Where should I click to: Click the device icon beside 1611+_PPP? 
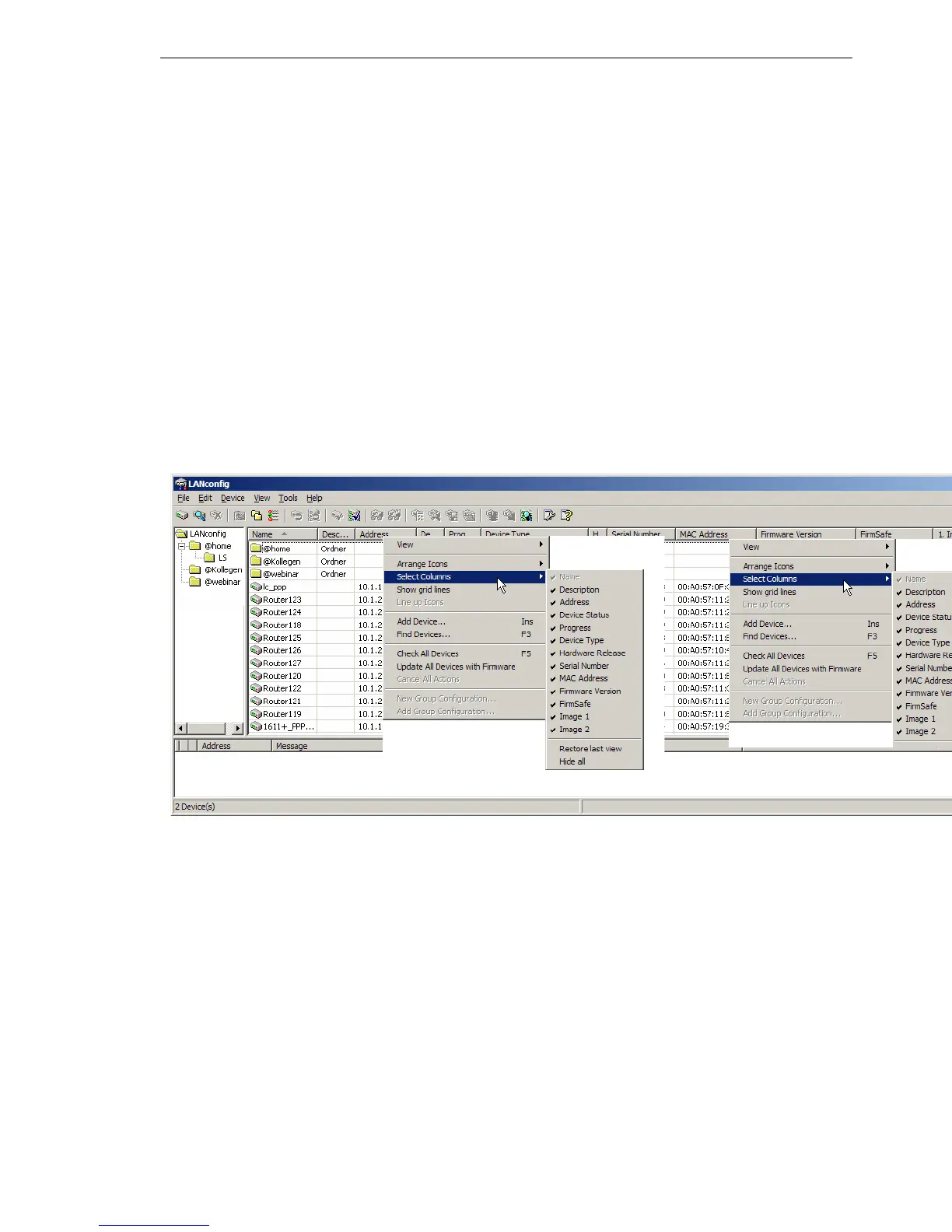pyautogui.click(x=257, y=726)
